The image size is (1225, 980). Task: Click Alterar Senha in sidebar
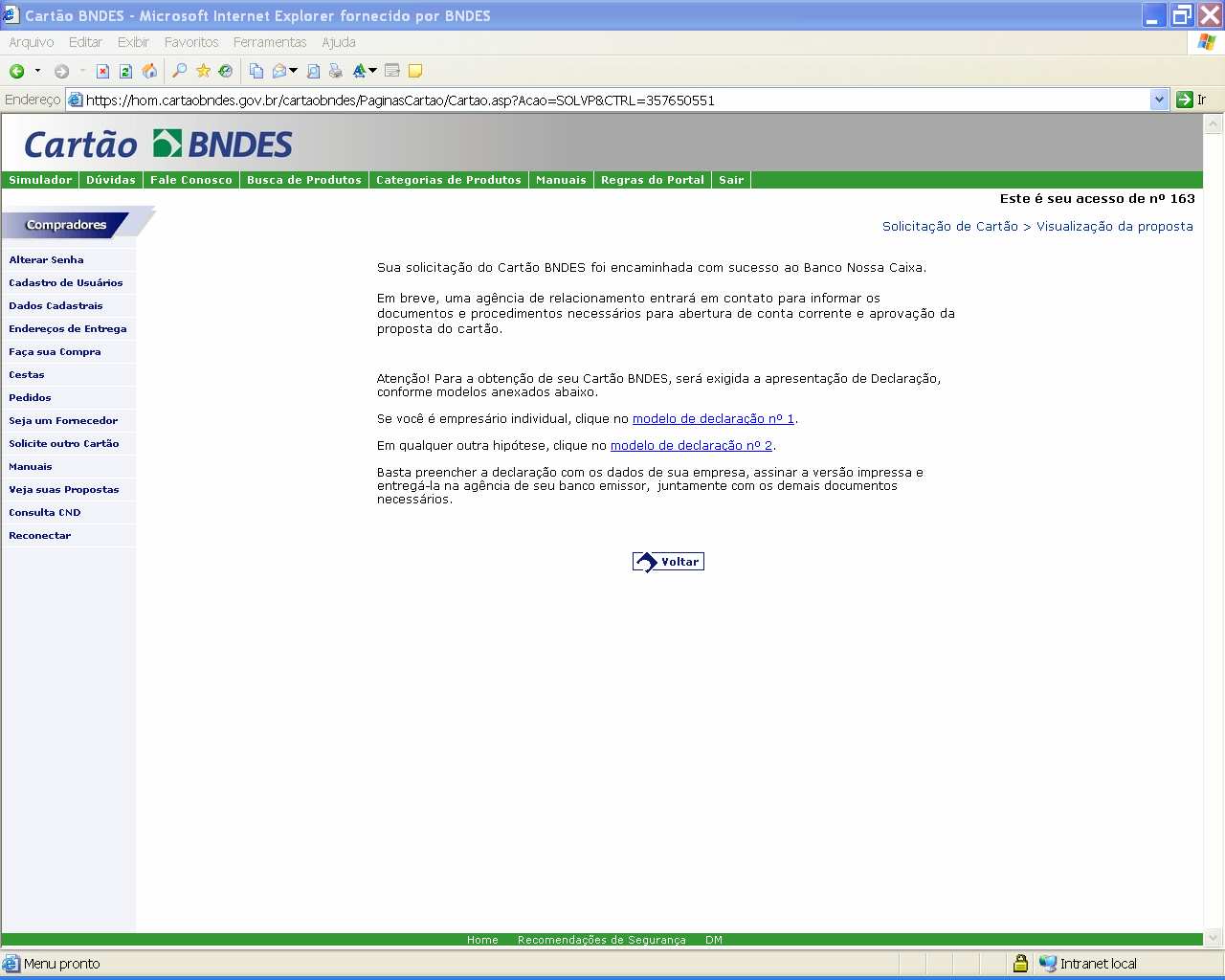[x=46, y=260]
